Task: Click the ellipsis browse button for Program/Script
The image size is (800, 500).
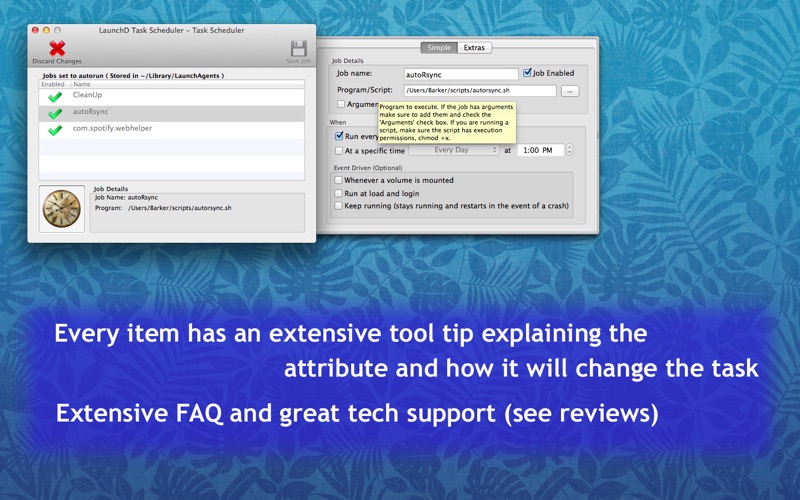Action: point(569,91)
